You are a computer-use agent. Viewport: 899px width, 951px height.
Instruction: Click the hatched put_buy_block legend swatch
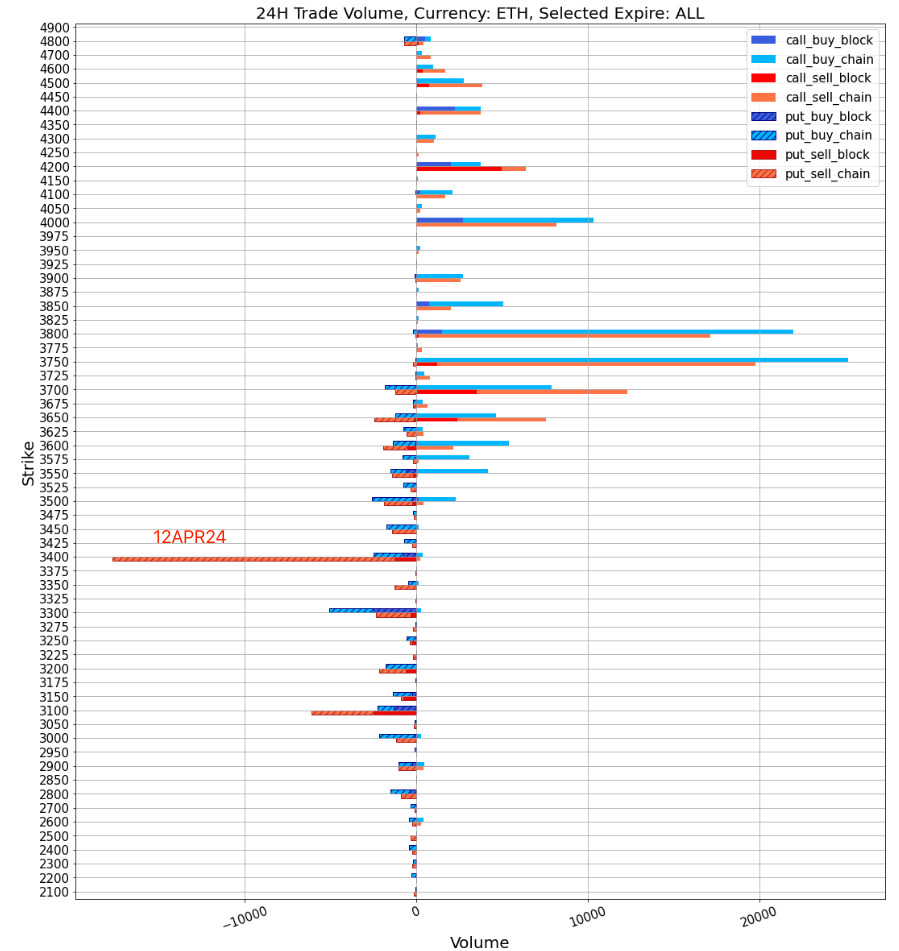pos(765,117)
